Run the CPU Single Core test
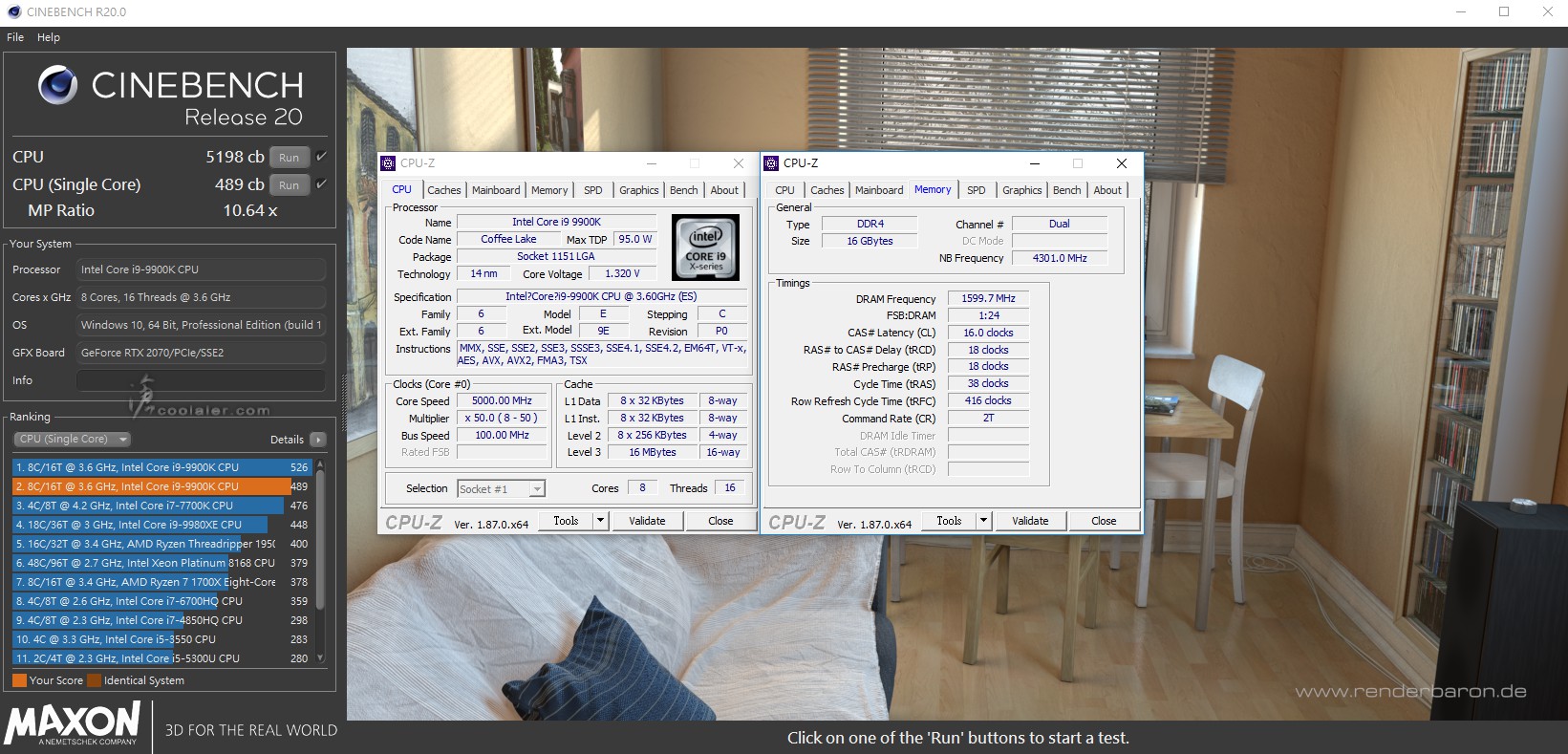This screenshot has width=1568, height=754. [290, 184]
